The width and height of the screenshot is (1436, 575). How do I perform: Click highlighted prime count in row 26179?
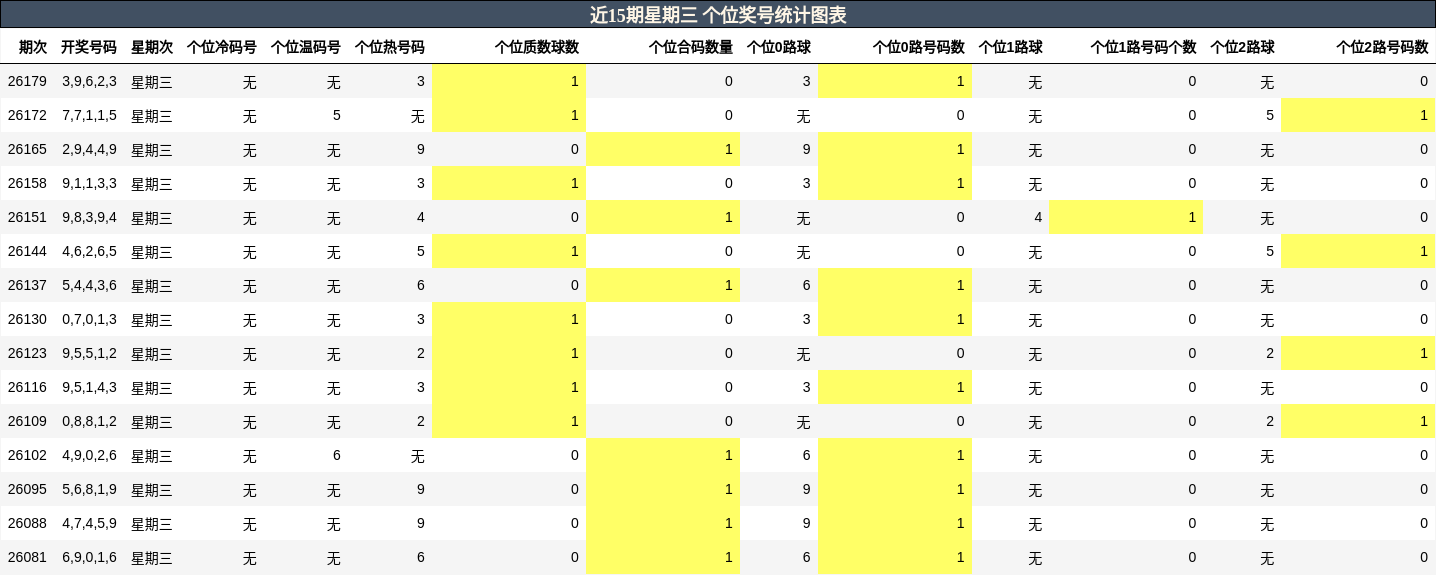[x=509, y=81]
